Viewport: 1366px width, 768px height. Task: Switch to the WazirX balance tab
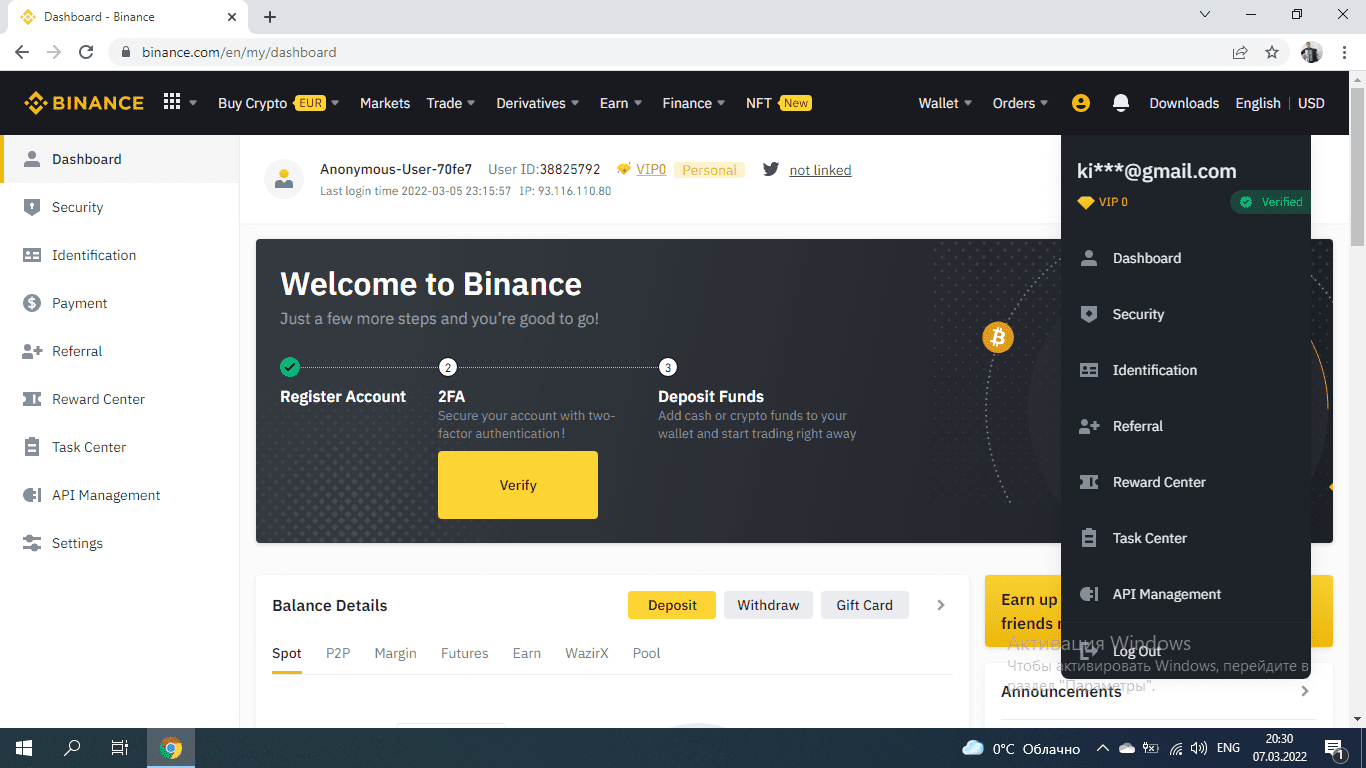[587, 653]
